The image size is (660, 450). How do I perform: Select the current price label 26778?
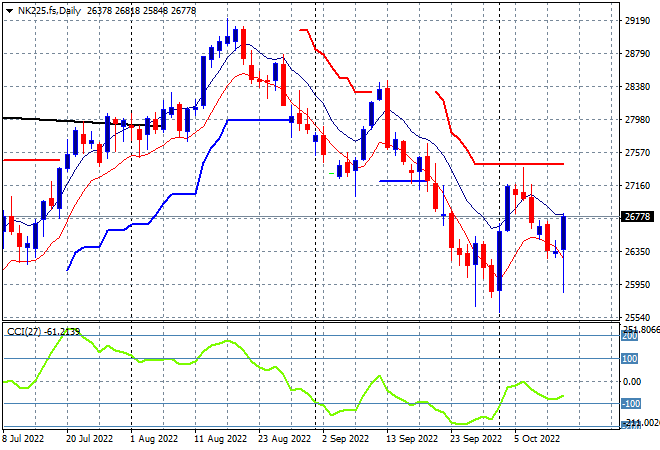click(x=637, y=217)
